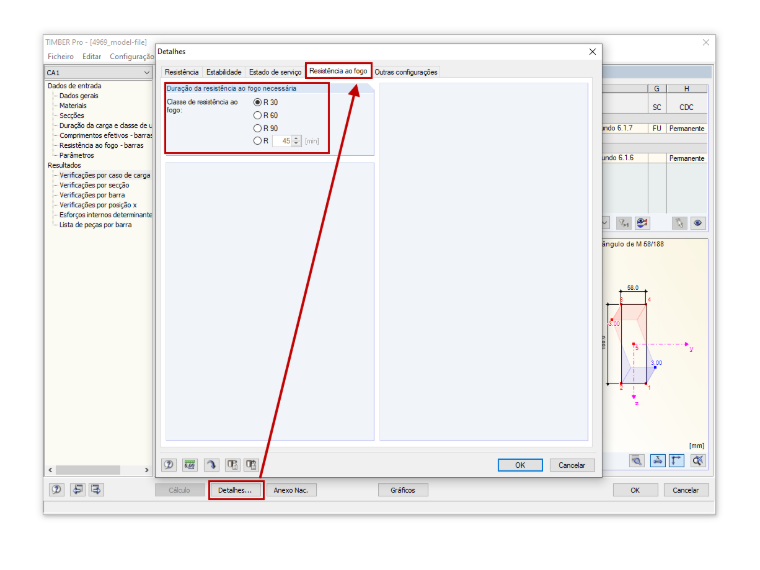Open help in the Detalhes dialog

[169, 465]
